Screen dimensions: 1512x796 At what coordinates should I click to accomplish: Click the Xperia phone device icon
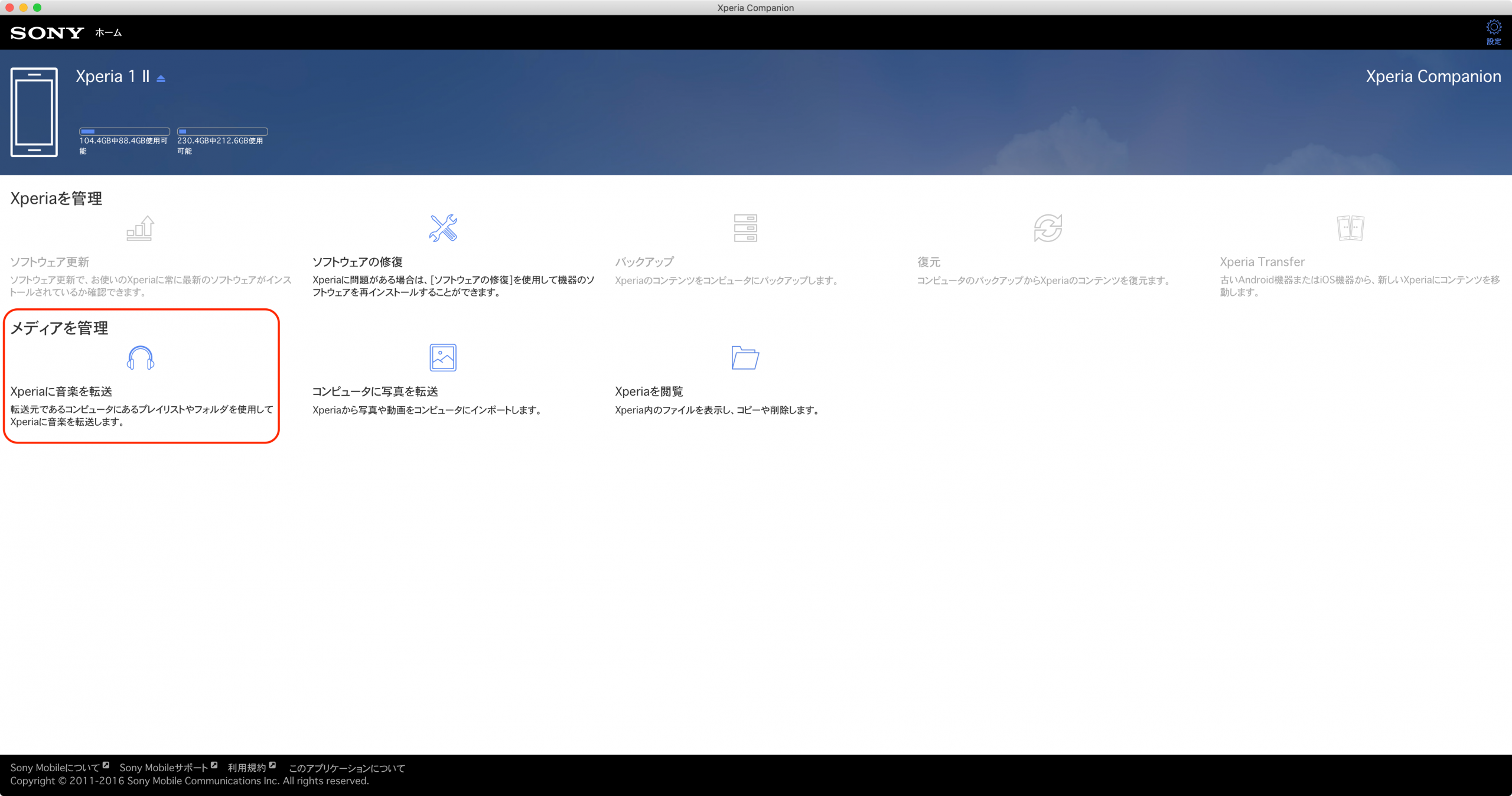tap(34, 112)
